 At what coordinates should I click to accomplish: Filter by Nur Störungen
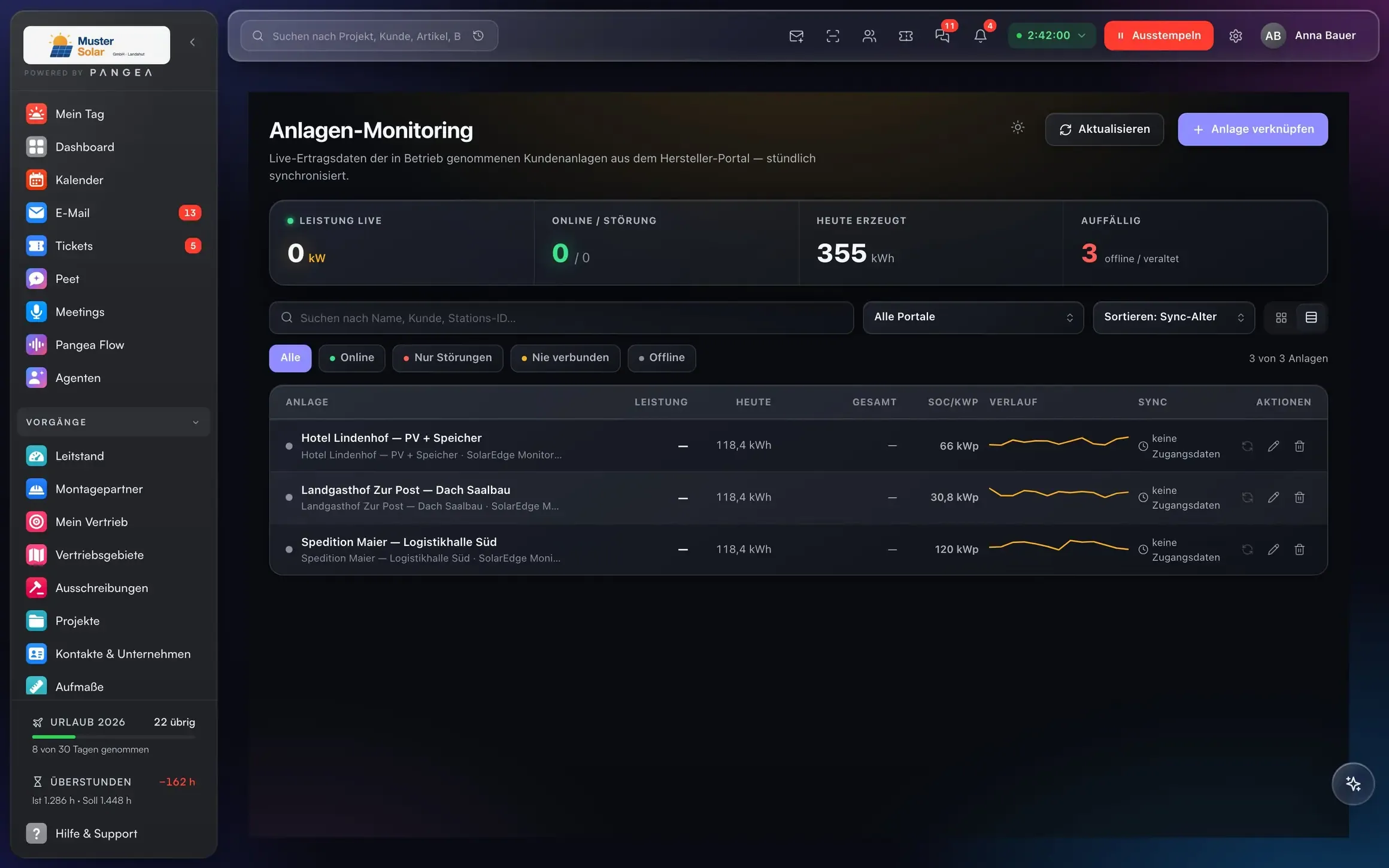pyautogui.click(x=448, y=358)
